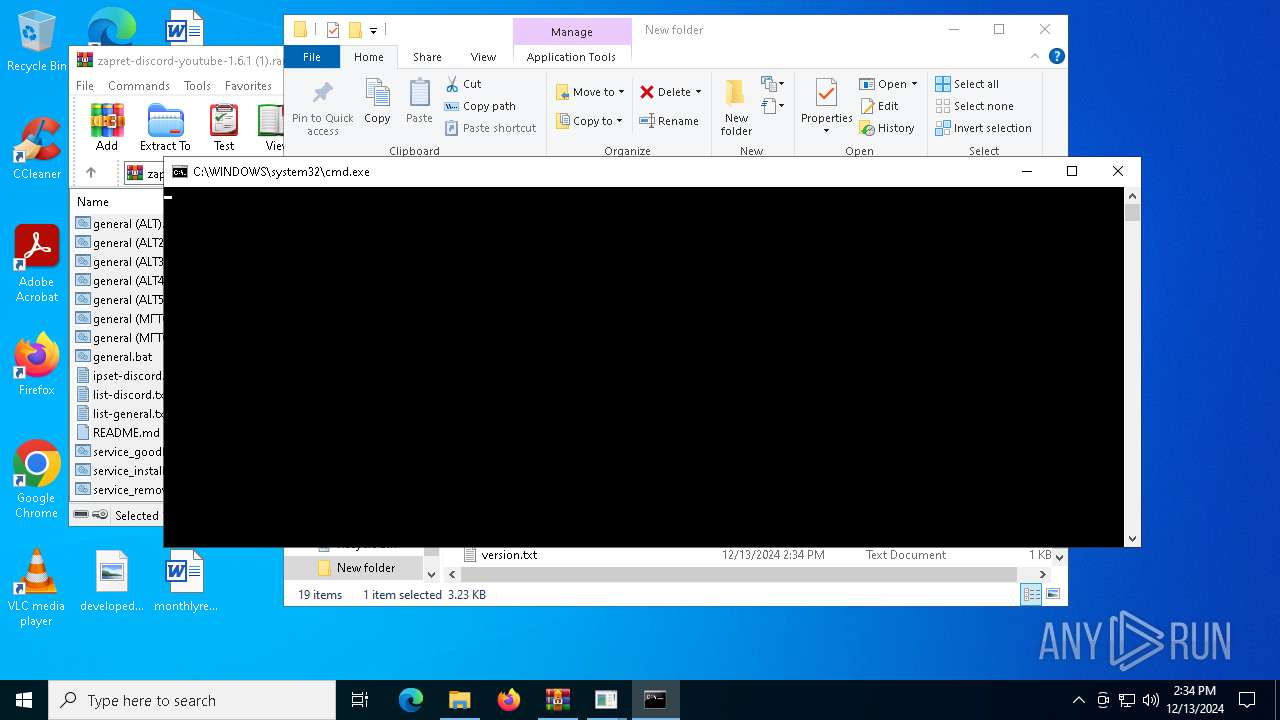Viewport: 1280px width, 720px height.
Task: Click the cmd window vertical scrollbar
Action: tap(1132, 367)
